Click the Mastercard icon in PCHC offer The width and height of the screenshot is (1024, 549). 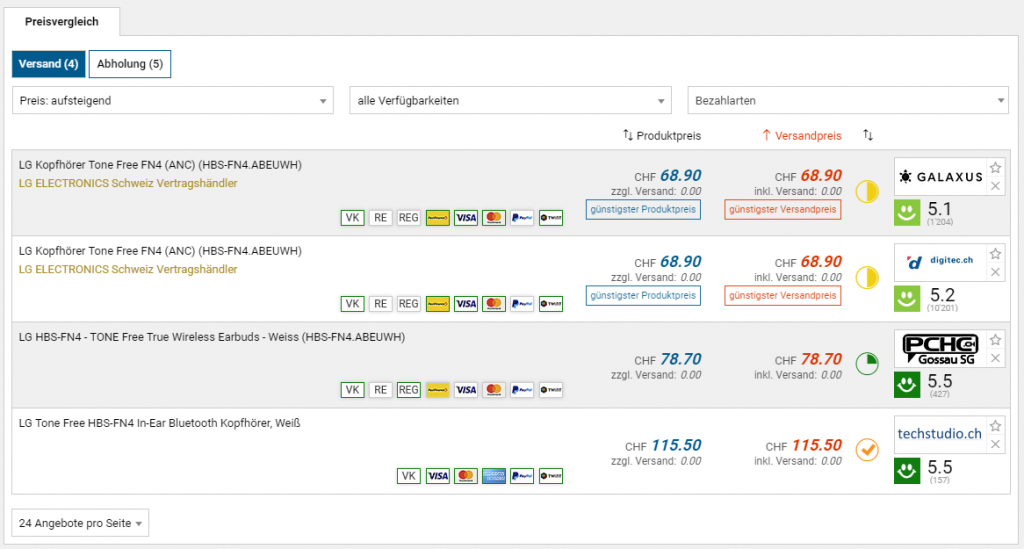[493, 390]
